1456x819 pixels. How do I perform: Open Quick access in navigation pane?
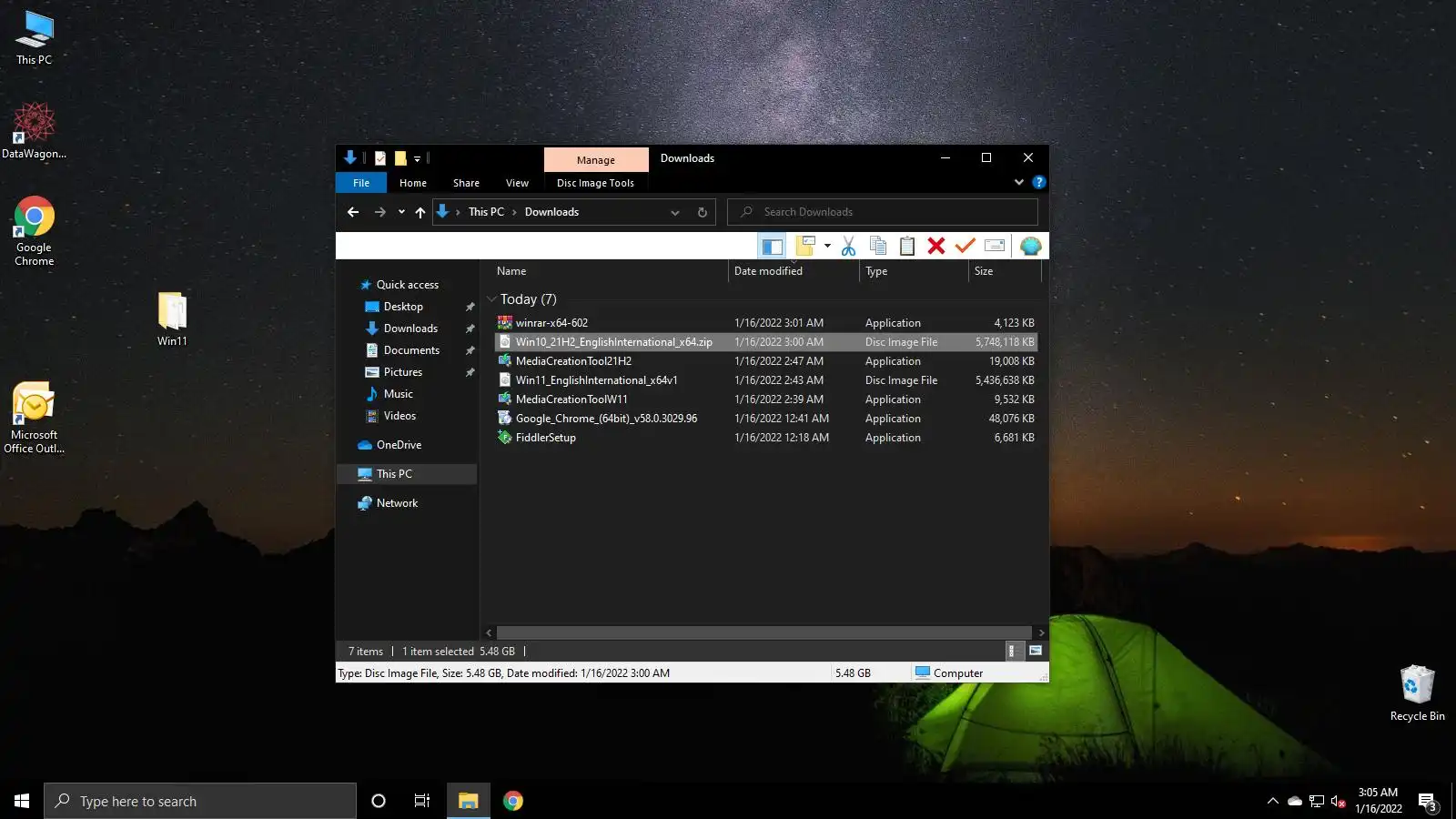point(407,285)
